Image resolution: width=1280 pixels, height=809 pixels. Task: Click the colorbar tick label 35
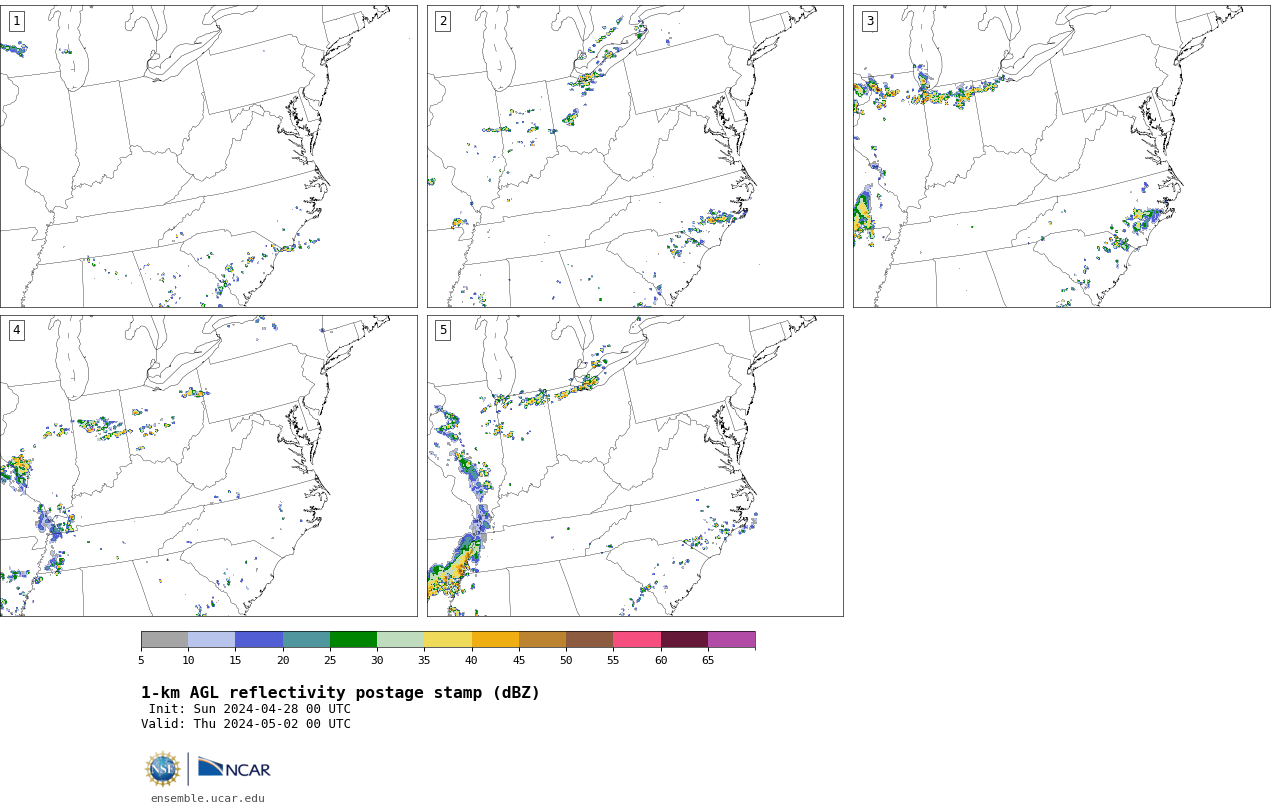(424, 660)
